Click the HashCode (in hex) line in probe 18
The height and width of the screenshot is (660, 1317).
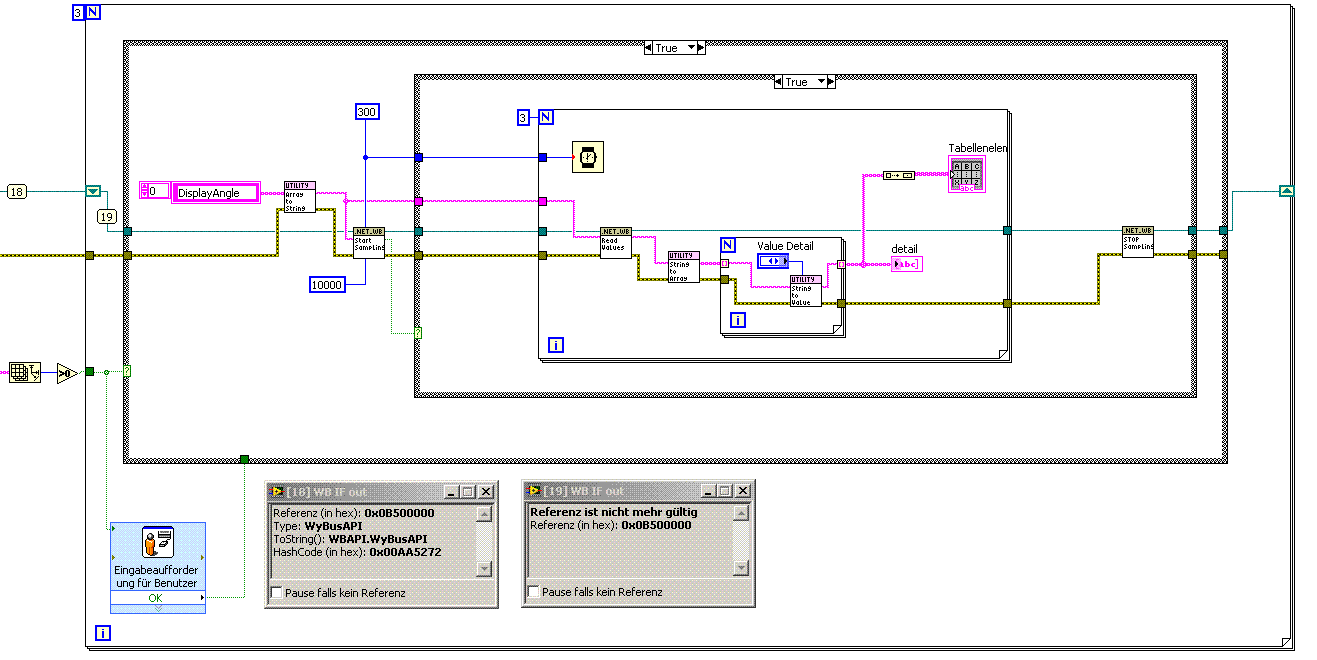point(357,551)
